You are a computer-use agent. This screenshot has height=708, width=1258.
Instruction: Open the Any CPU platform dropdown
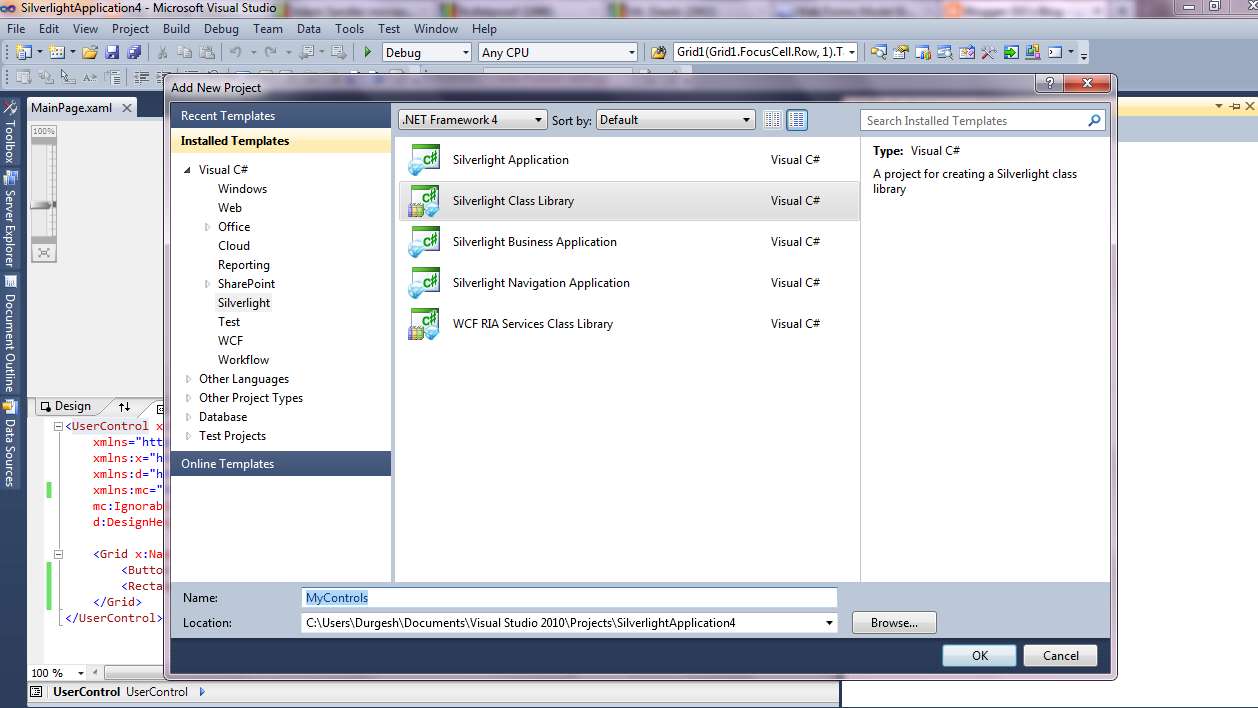point(557,52)
